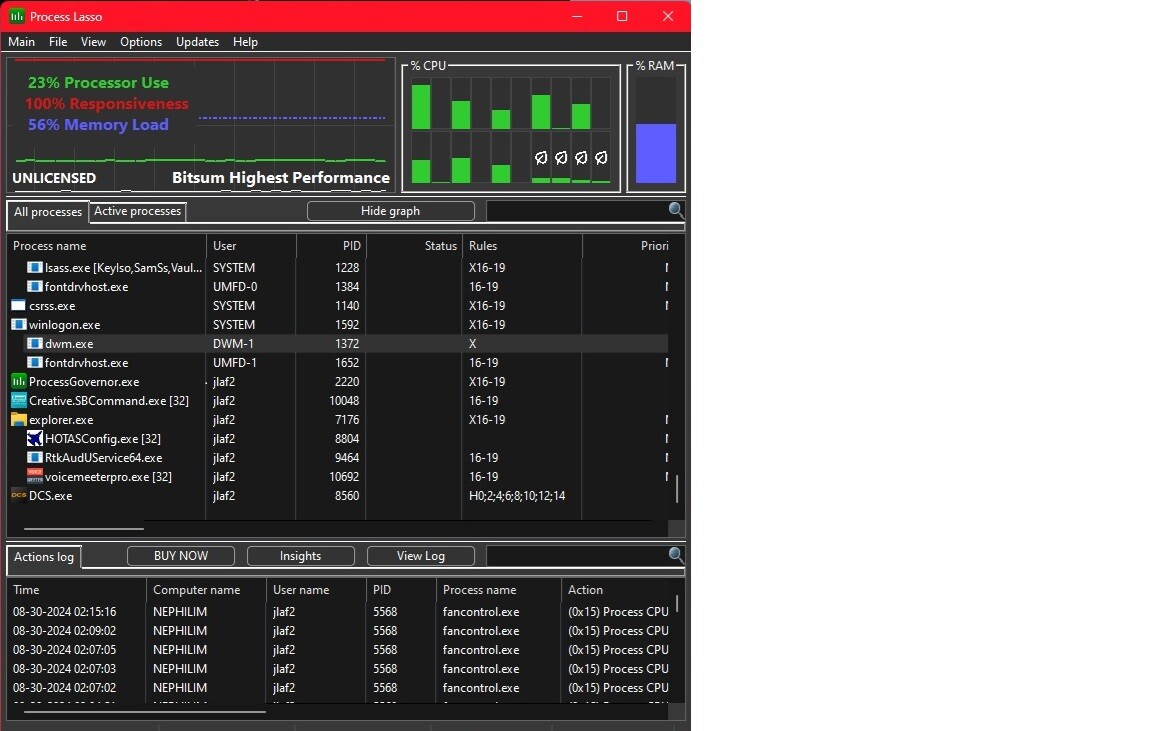Viewport: 1152px width, 731px height.
Task: Select the PID 7176 cell
Action: point(347,419)
